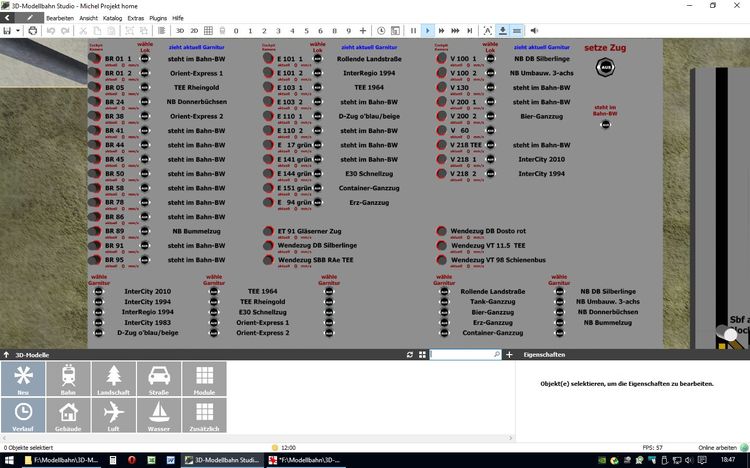Click the undo arrow icon

[x=51, y=31]
